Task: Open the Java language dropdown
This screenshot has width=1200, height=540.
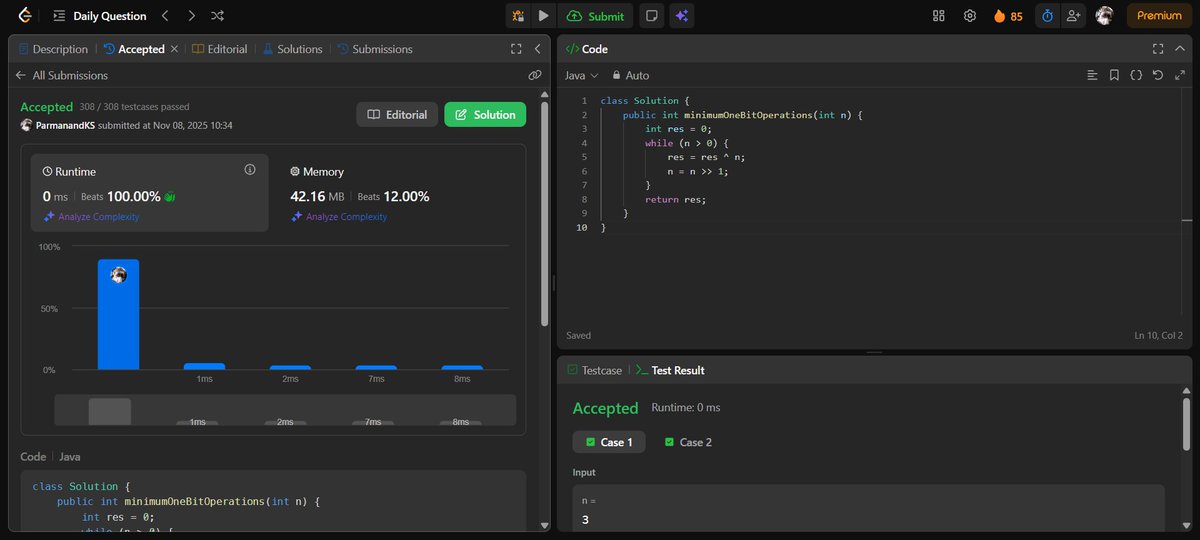Action: point(581,75)
